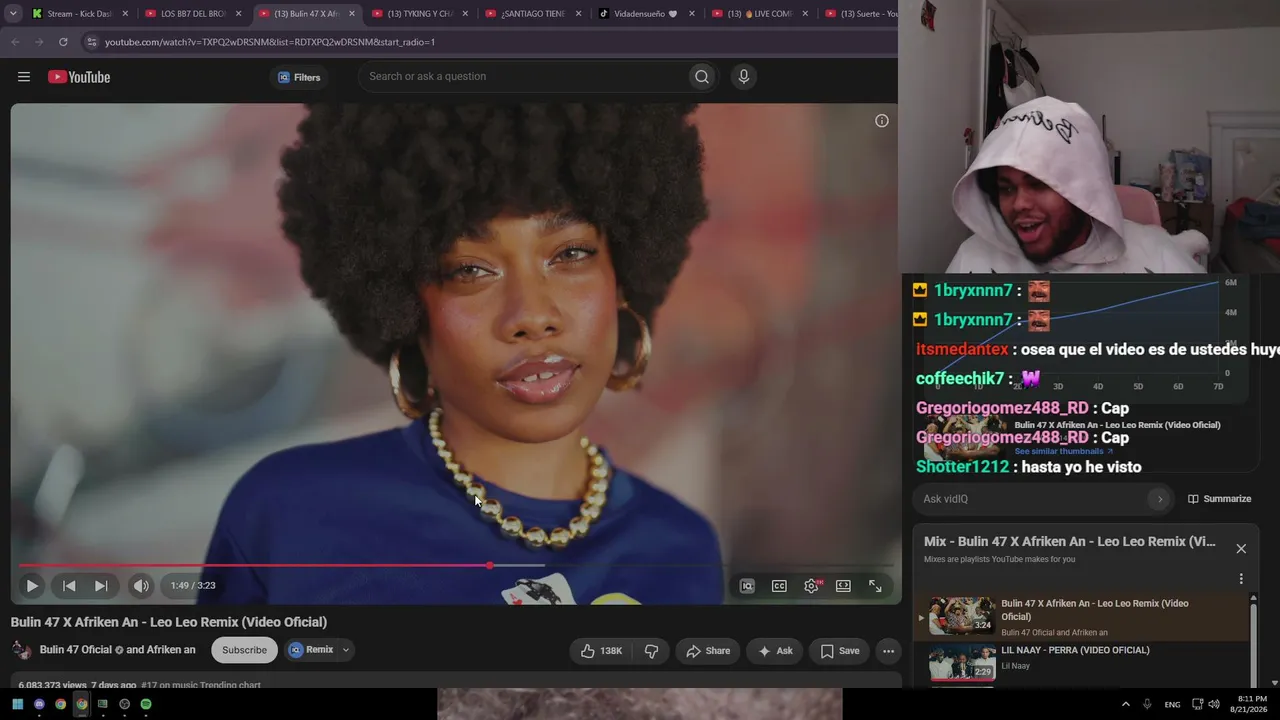Open Bulin 47 Oficial channel avatar

[x=21, y=650]
